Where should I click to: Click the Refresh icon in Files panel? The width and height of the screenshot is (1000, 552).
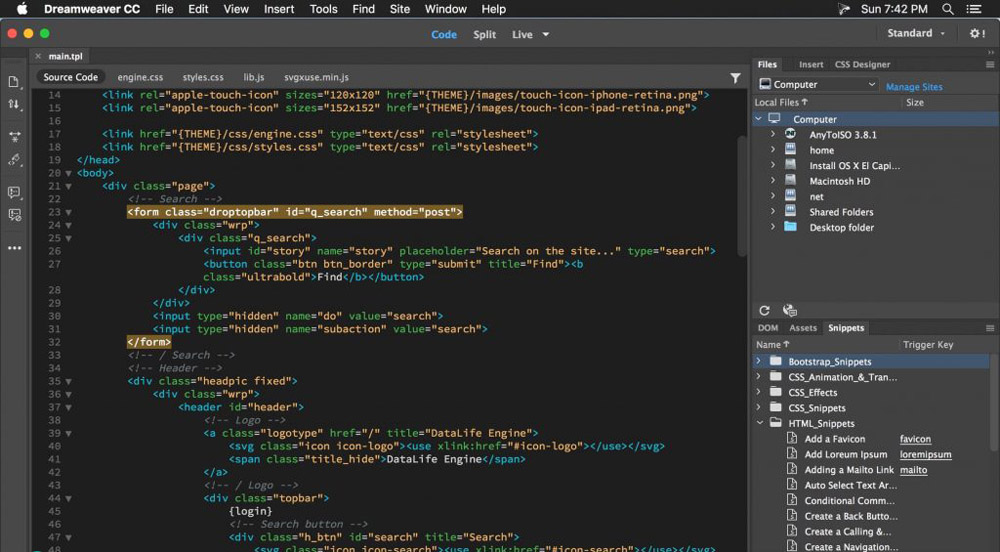click(x=764, y=310)
